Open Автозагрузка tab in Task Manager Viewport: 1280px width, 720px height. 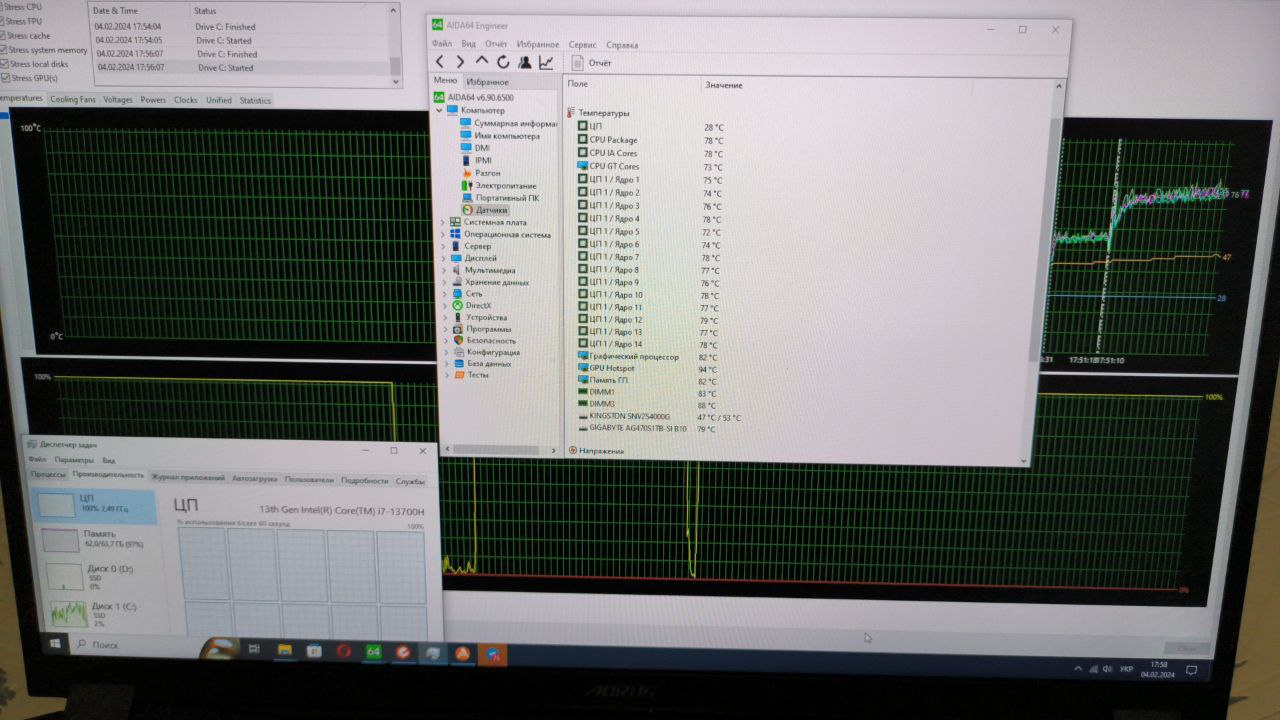pos(255,478)
